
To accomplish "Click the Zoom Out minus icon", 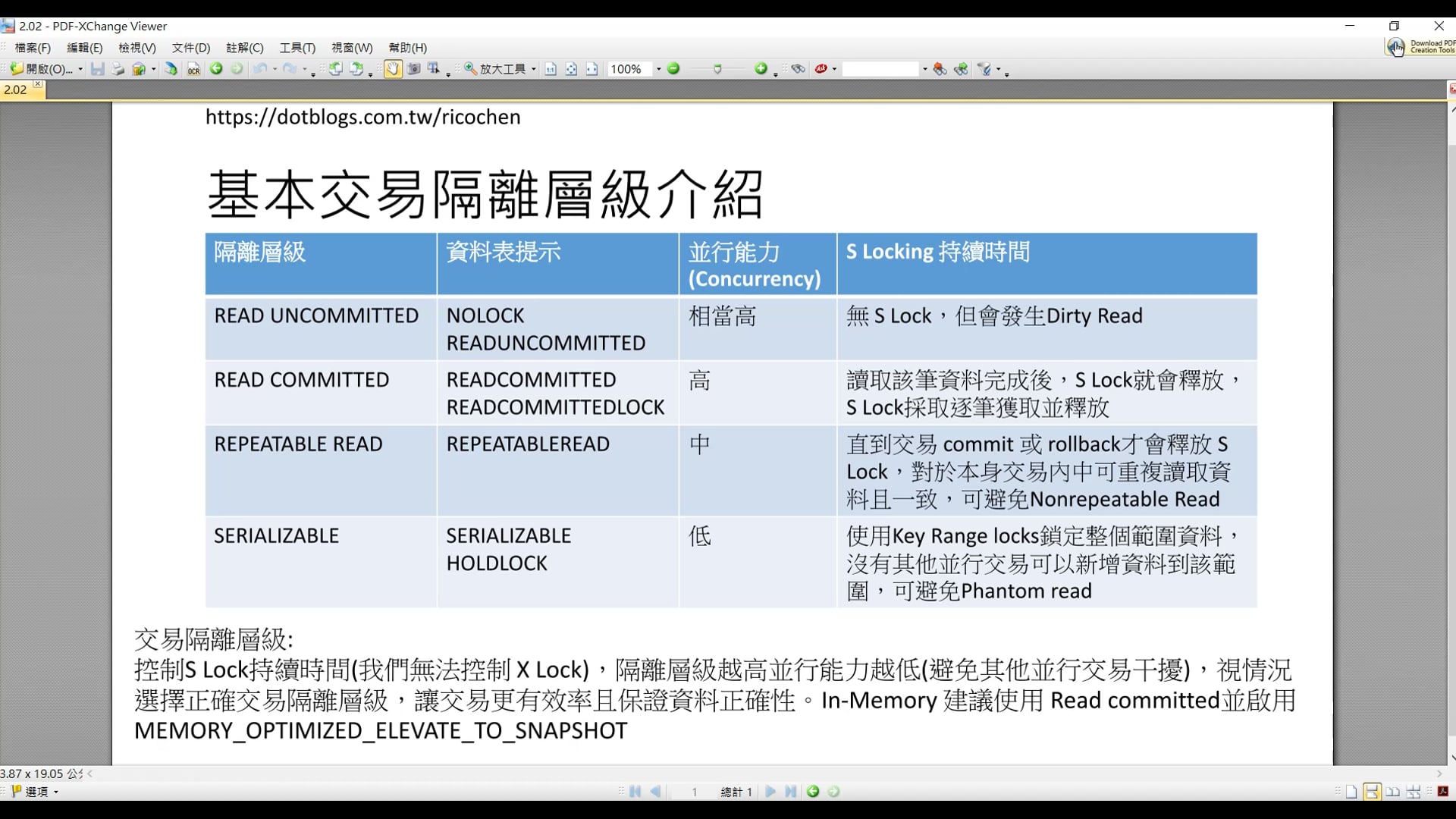I will tap(673, 69).
